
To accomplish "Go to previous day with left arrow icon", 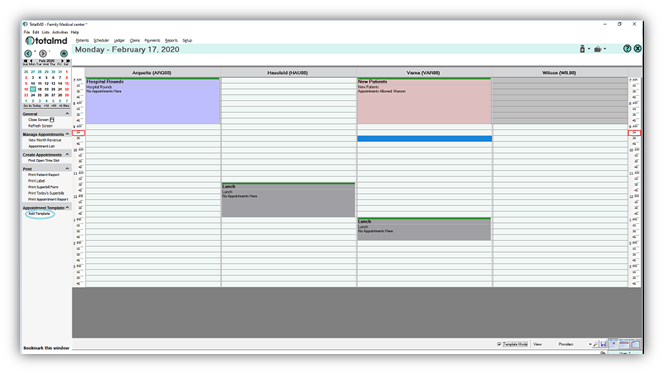I will (x=28, y=53).
